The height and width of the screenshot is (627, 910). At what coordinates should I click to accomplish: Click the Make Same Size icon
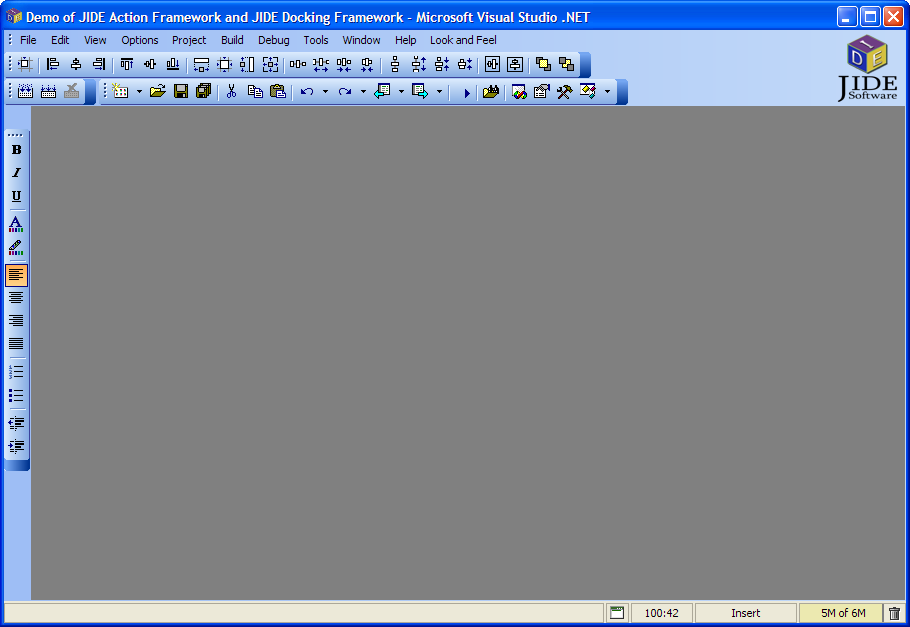click(270, 64)
